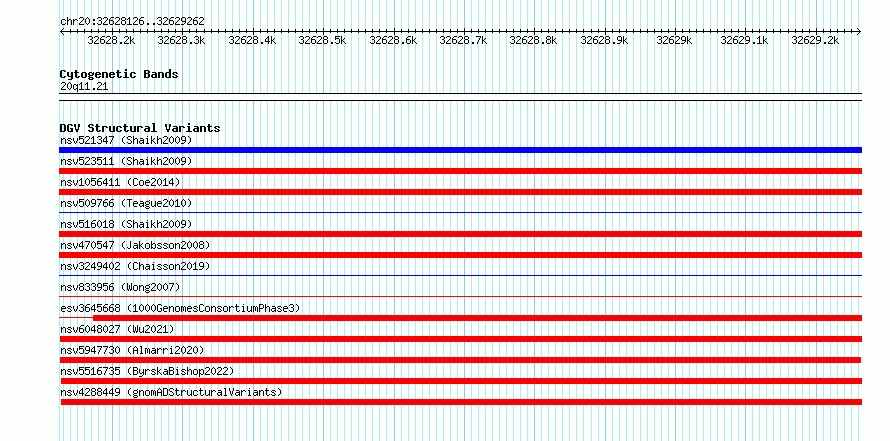
Task: Click the red nsv516018 variant bar
Action: pyautogui.click(x=460, y=234)
